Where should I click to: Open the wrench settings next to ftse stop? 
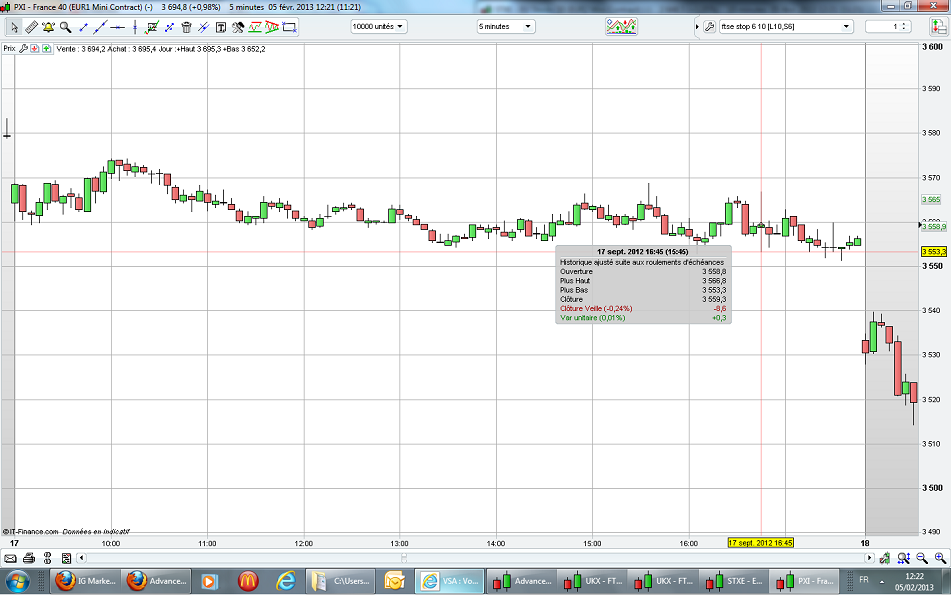(x=710, y=27)
